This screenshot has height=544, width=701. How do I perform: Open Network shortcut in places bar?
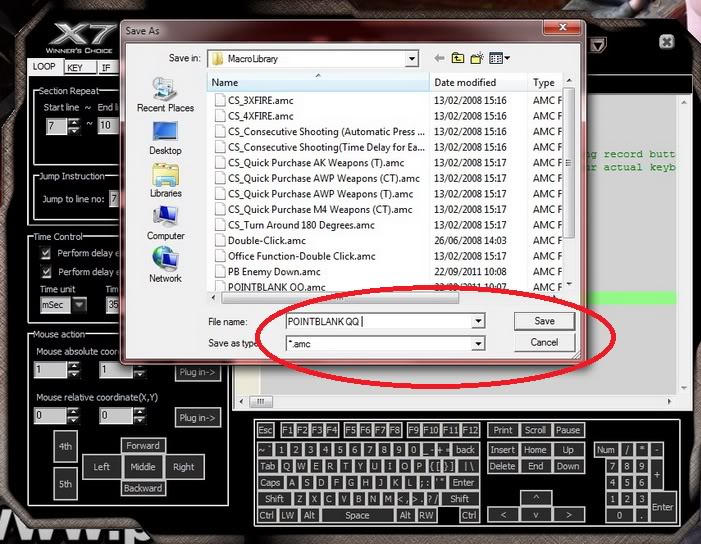[165, 265]
